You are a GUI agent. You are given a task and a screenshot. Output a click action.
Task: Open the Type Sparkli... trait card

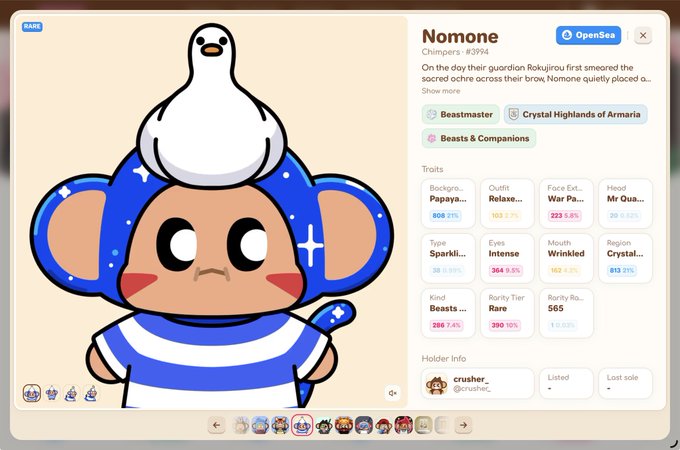pos(448,258)
